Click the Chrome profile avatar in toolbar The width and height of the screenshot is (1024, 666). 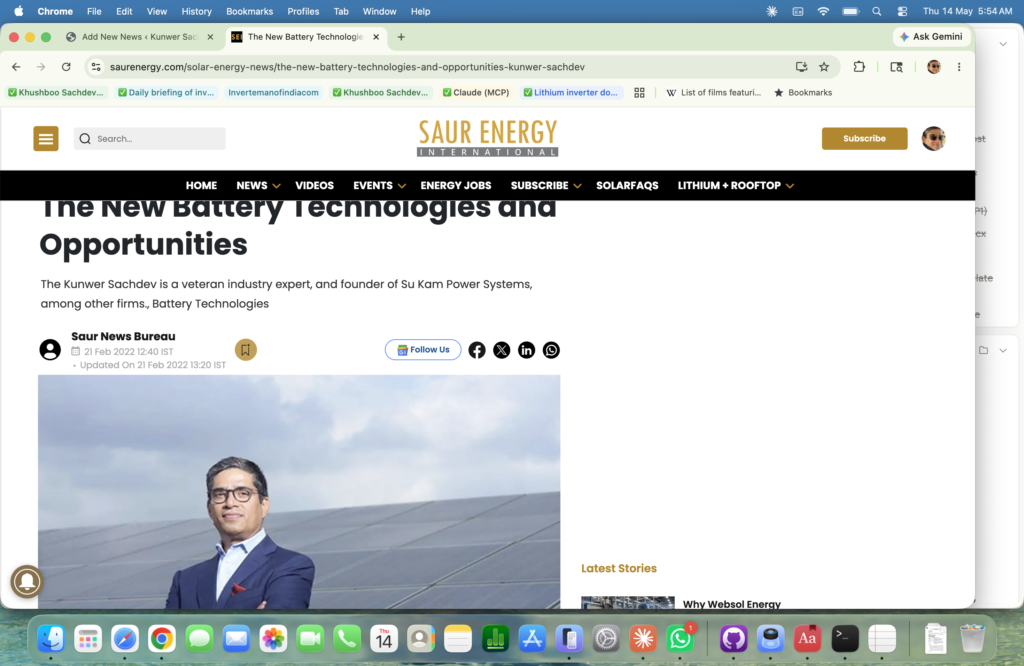pos(934,67)
